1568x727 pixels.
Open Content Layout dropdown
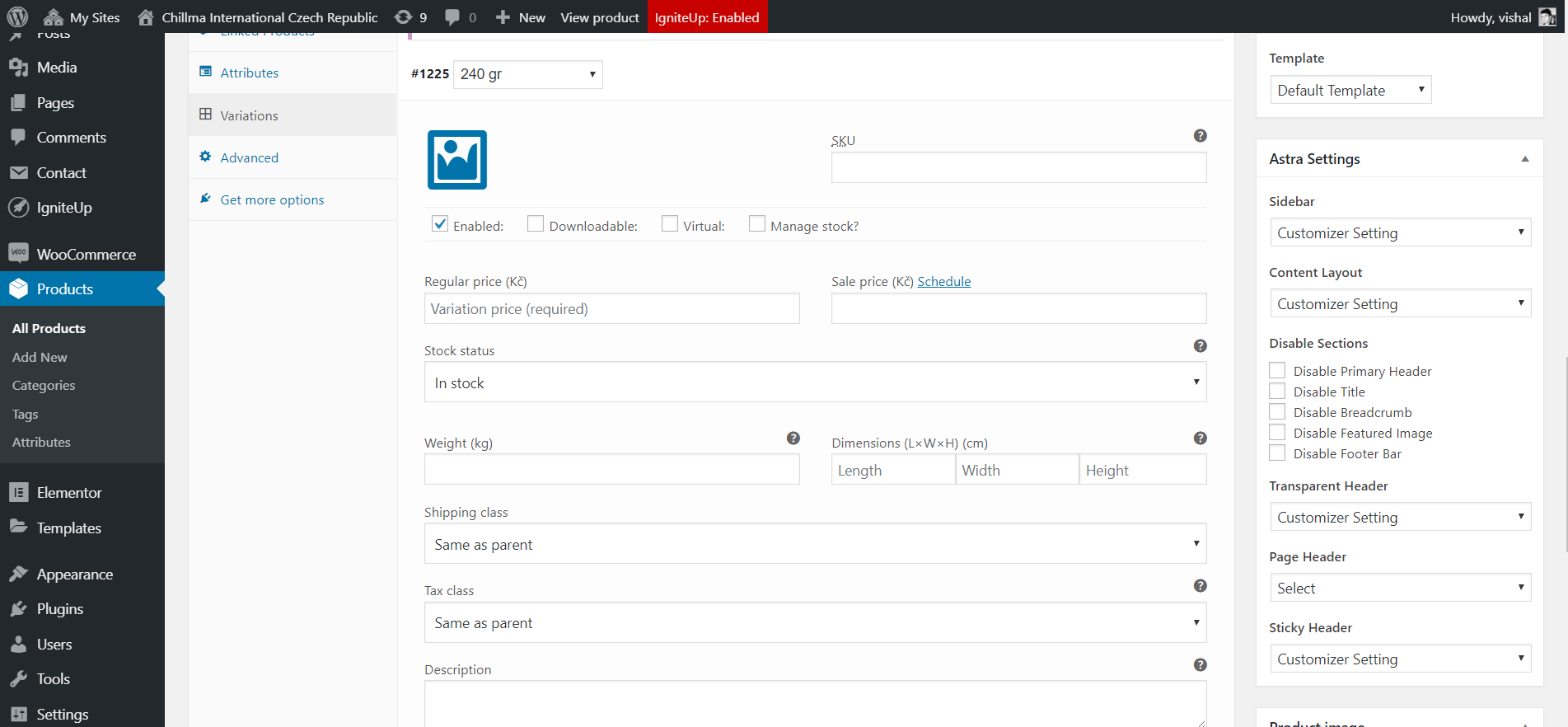(1400, 303)
